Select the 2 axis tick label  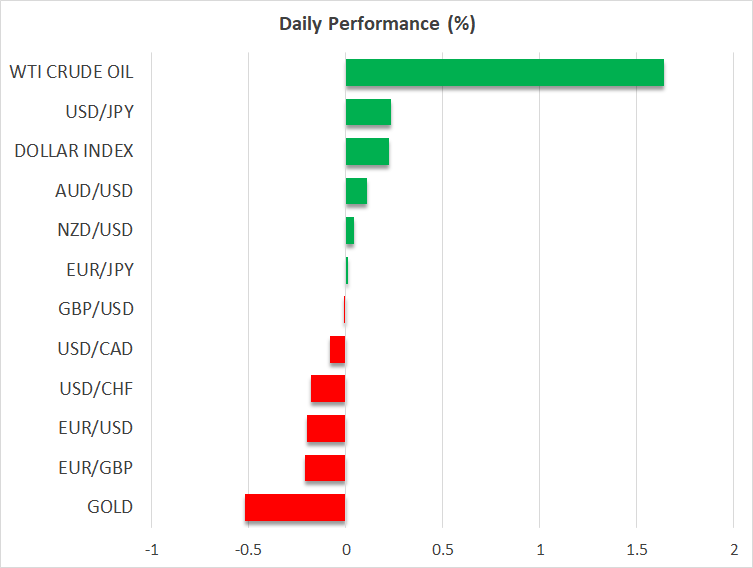pos(733,550)
